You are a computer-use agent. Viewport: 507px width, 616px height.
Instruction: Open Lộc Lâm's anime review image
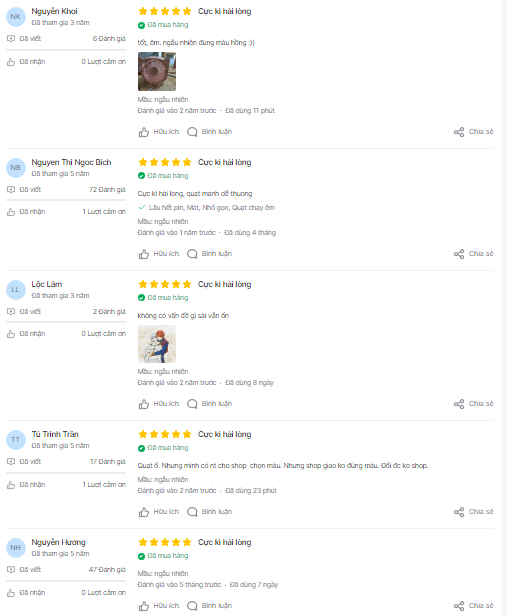click(157, 344)
